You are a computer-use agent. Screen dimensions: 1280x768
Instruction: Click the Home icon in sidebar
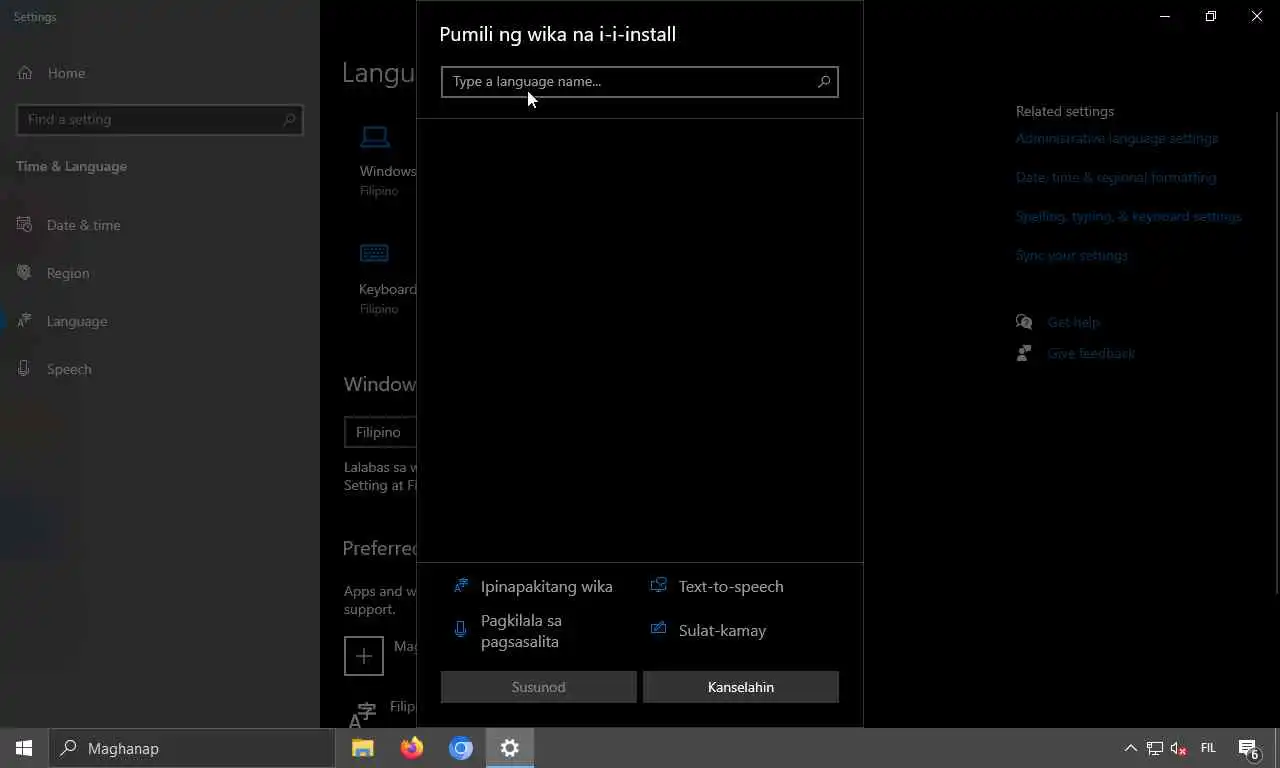click(x=25, y=73)
